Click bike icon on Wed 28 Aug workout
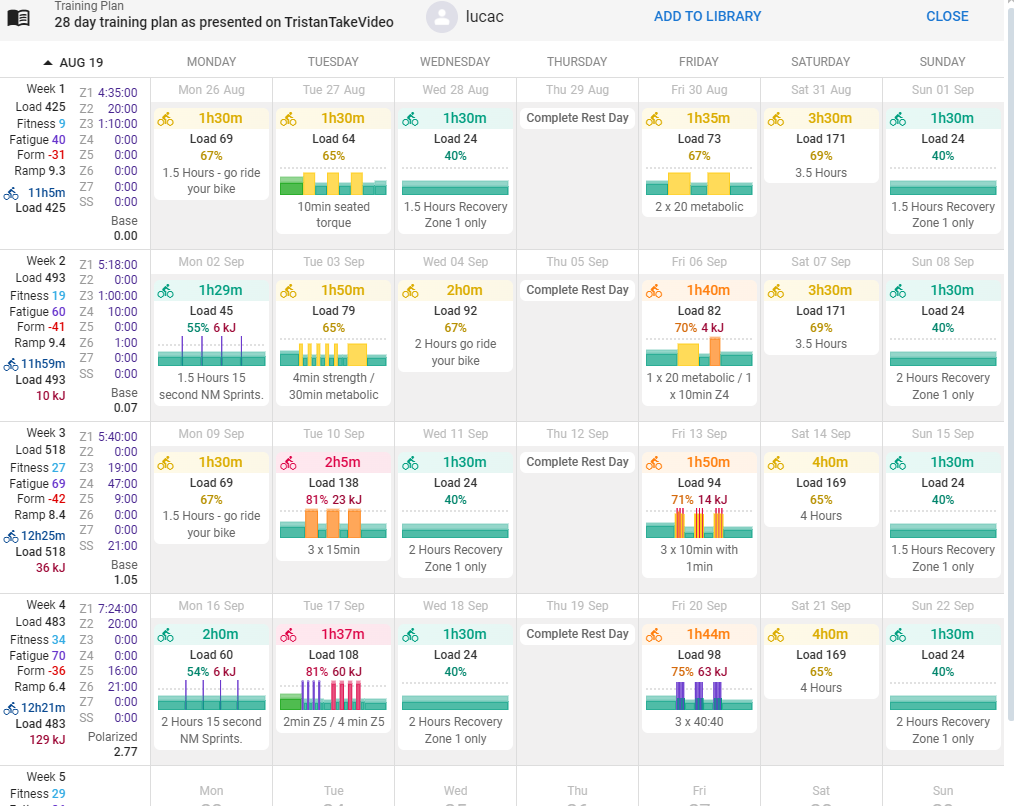Image resolution: width=1014 pixels, height=806 pixels. coord(410,119)
